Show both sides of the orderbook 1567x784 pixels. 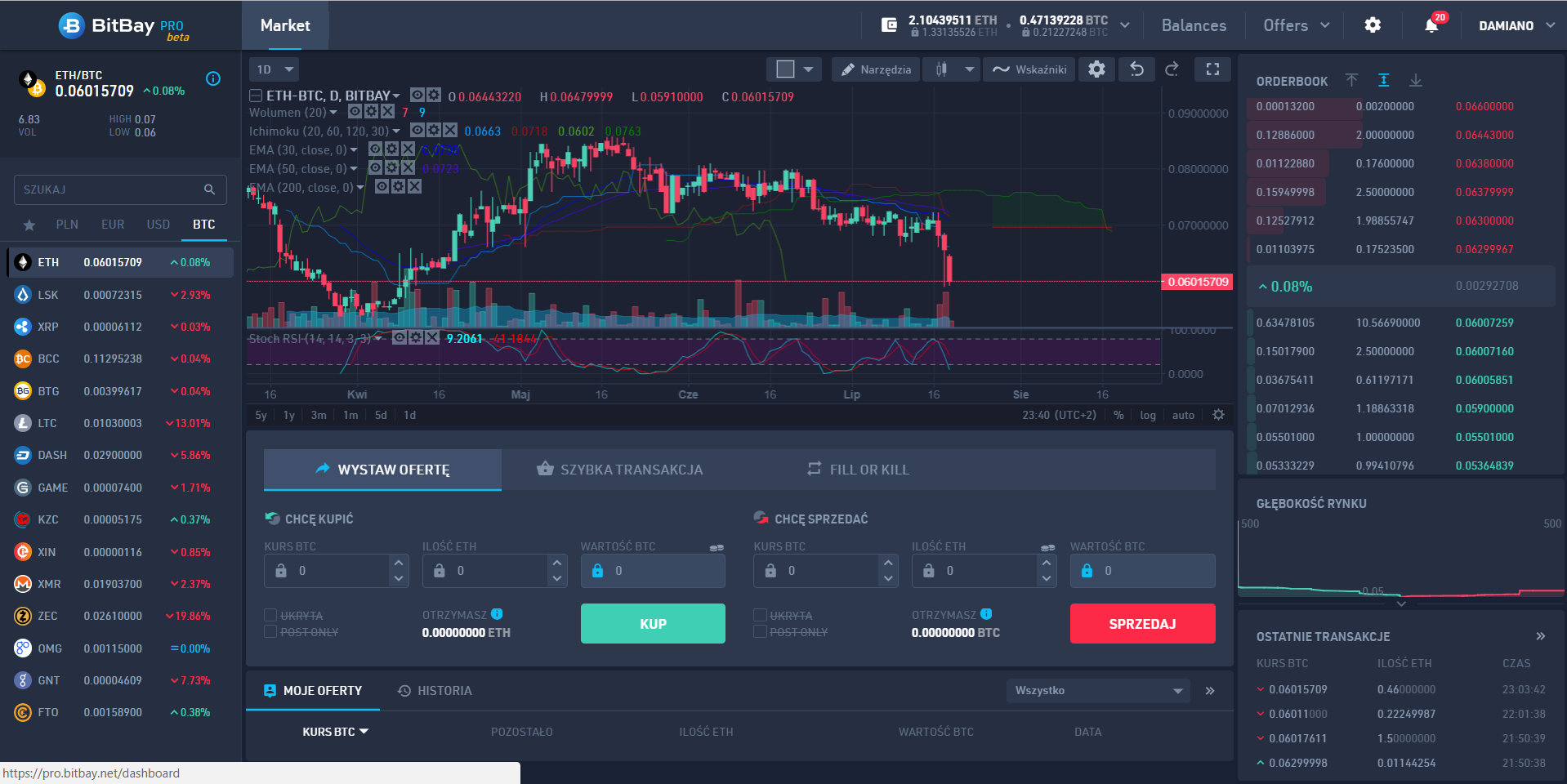click(x=1383, y=80)
